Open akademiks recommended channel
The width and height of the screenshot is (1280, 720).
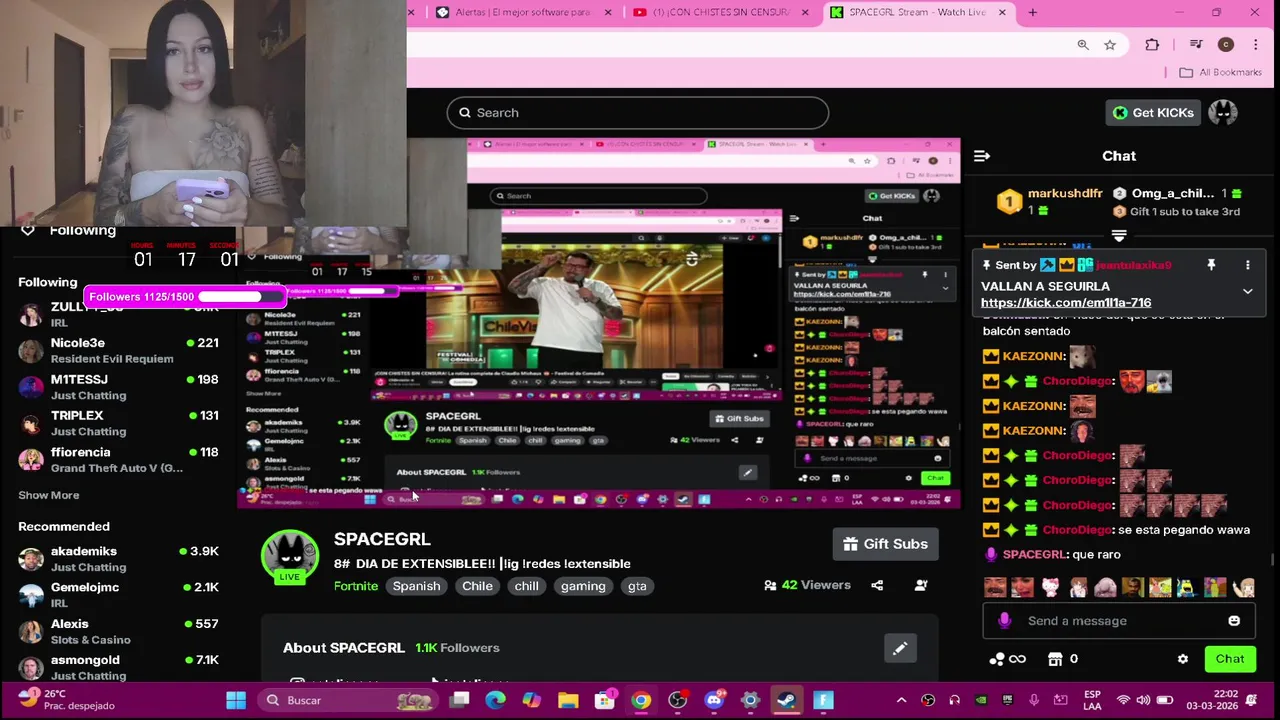pyautogui.click(x=120, y=559)
